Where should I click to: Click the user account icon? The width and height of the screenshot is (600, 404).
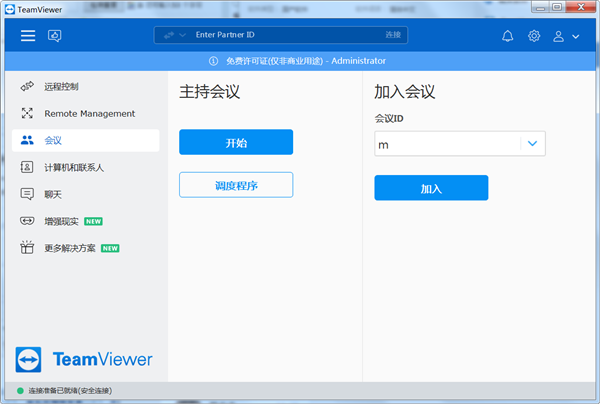click(558, 36)
